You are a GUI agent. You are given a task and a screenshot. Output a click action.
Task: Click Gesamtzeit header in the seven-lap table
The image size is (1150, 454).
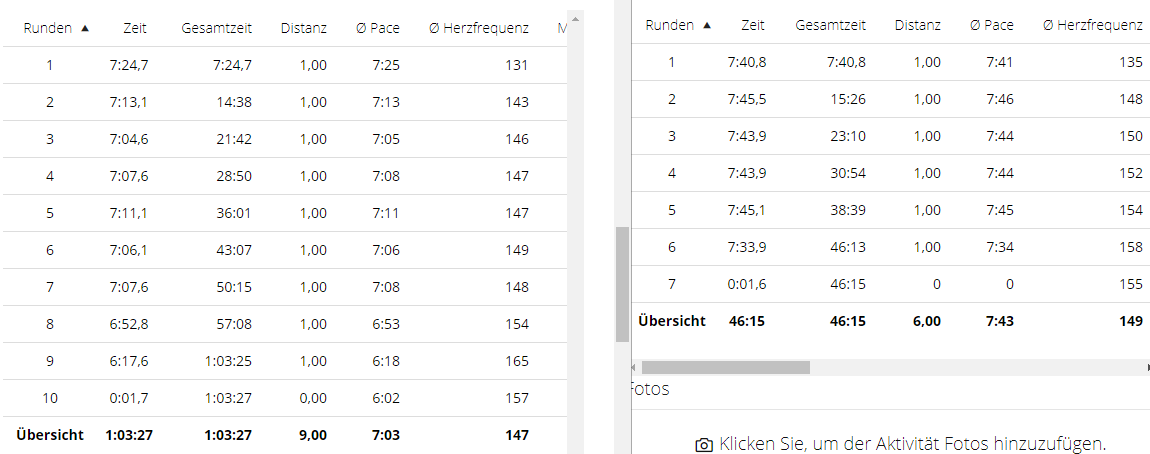coord(830,25)
